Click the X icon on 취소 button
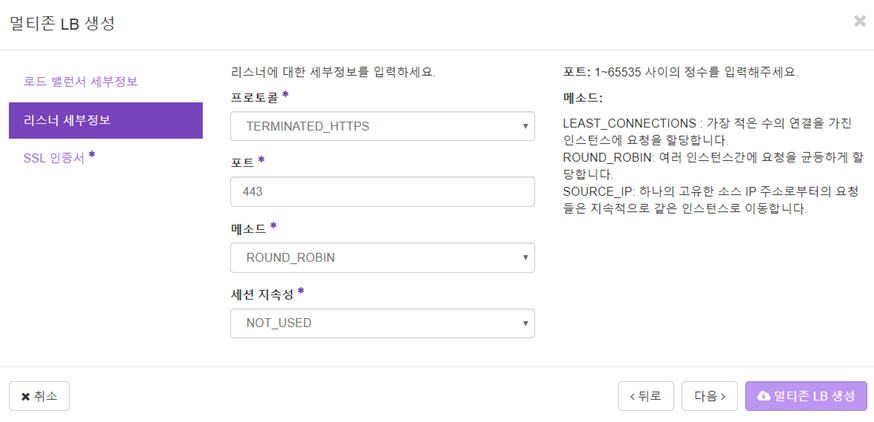874x422 pixels. [25, 396]
